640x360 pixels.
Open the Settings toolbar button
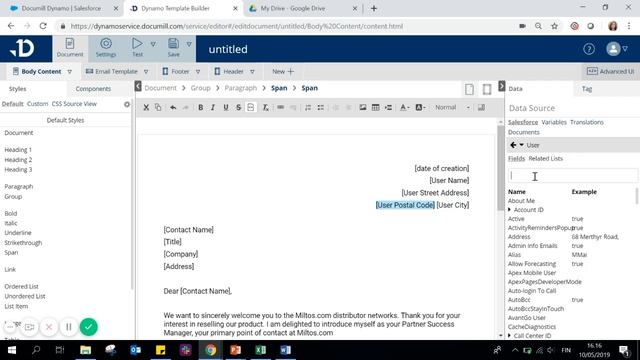(106, 48)
